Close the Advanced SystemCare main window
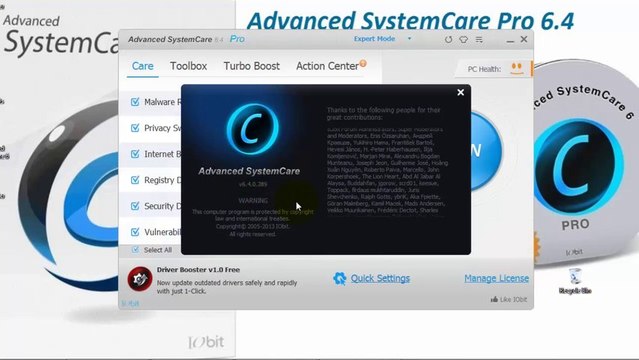Screen dimensions: 639x360 coord(524,39)
